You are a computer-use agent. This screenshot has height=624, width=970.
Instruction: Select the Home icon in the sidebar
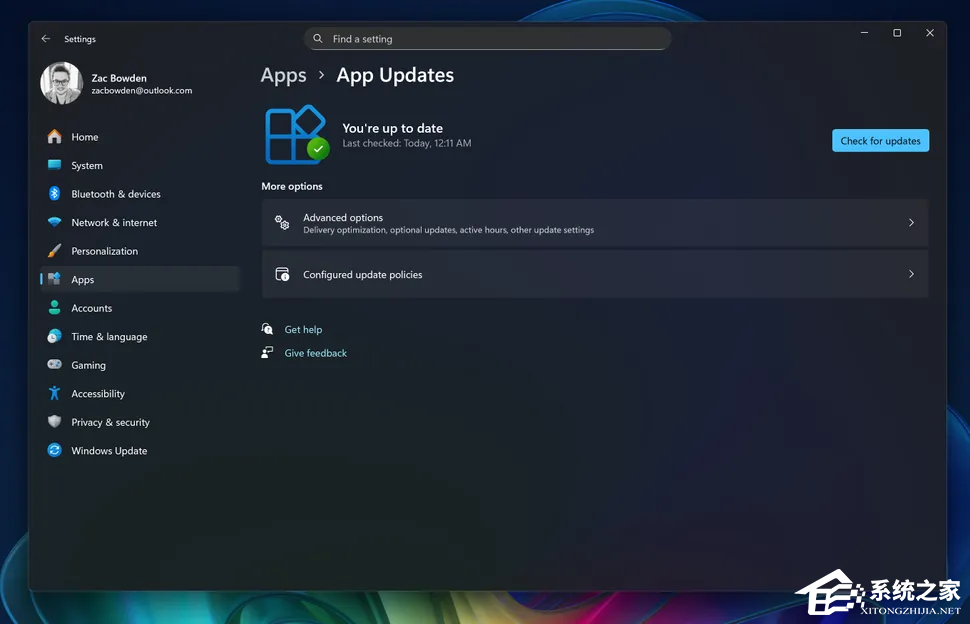(x=54, y=136)
